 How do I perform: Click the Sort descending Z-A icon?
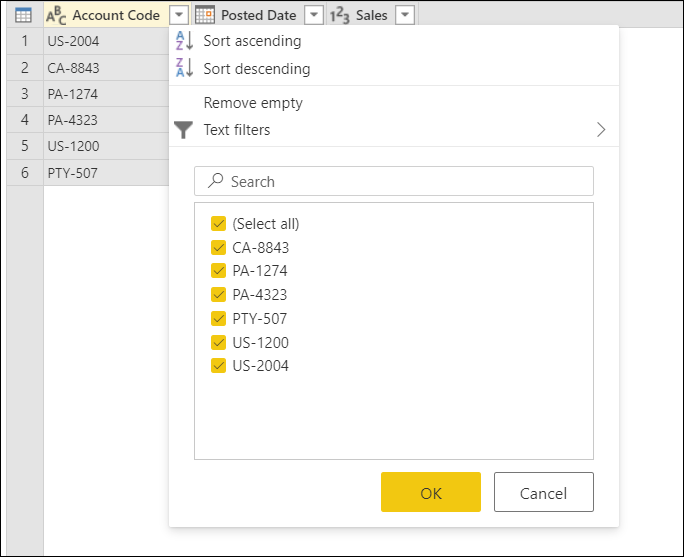tap(184, 68)
